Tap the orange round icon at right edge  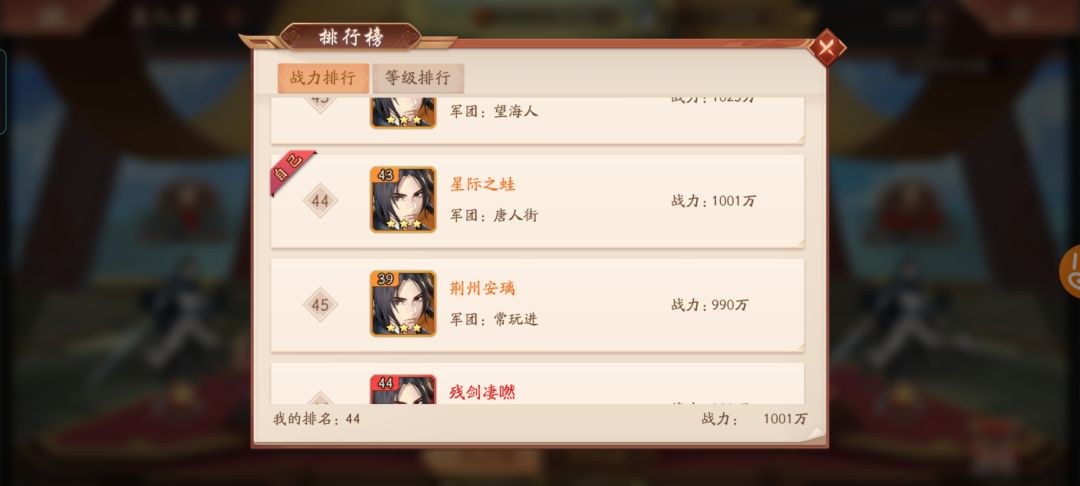[x=1070, y=271]
